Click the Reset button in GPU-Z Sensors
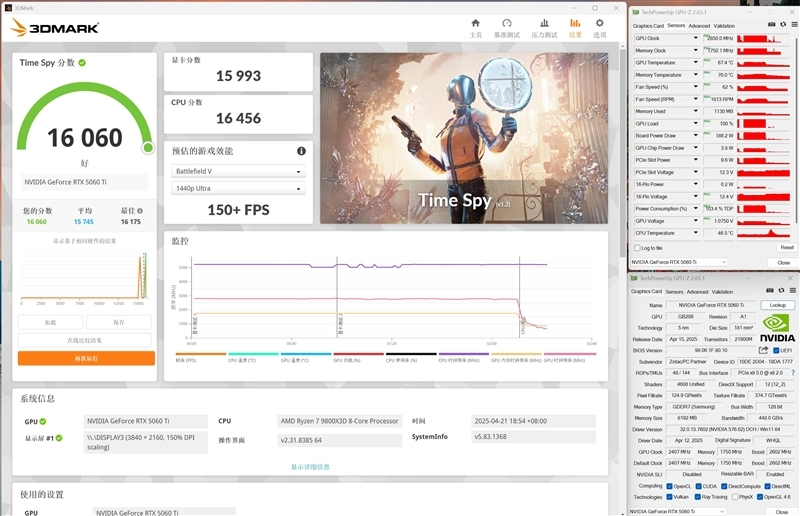The width and height of the screenshot is (800, 516). (786, 248)
